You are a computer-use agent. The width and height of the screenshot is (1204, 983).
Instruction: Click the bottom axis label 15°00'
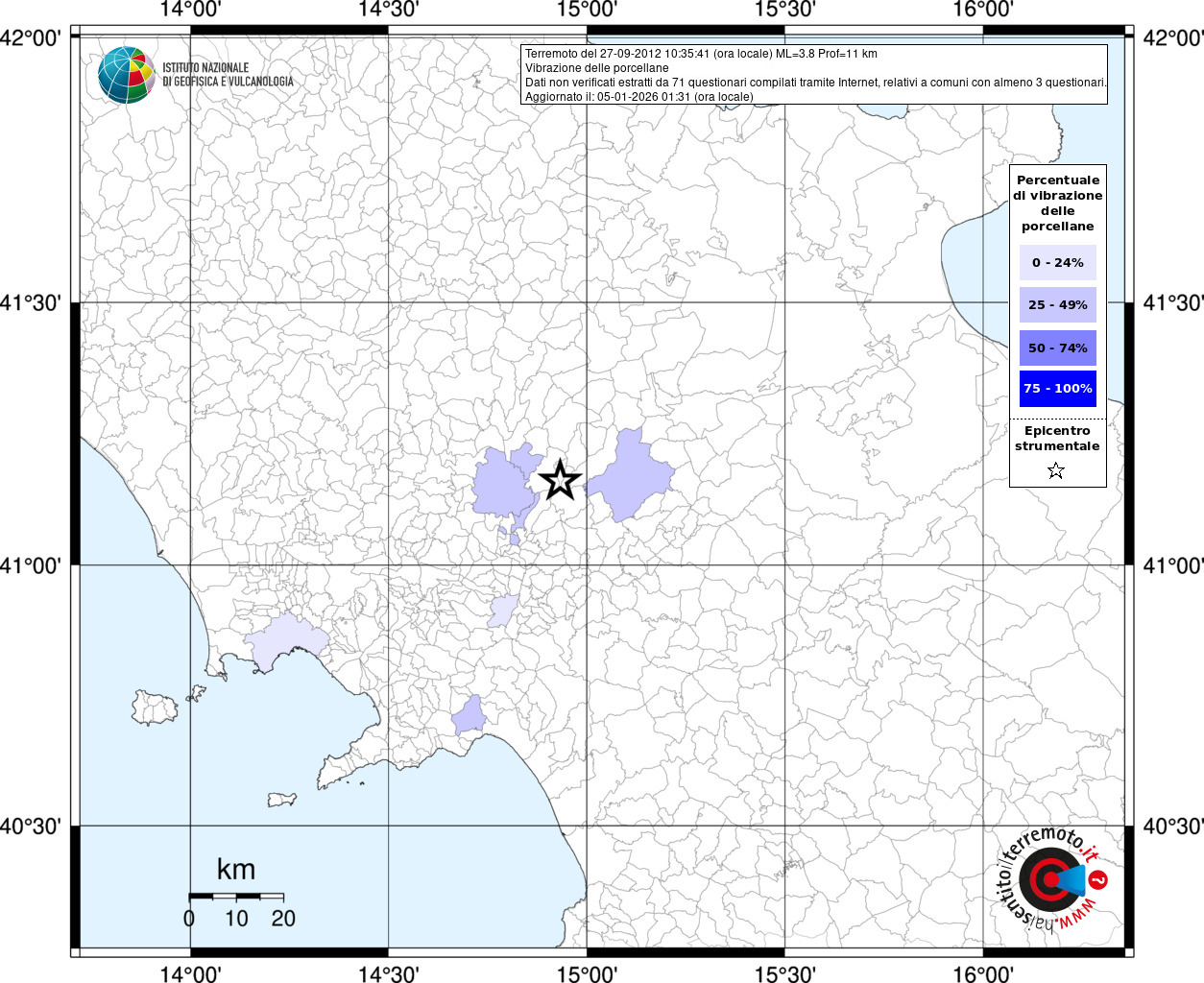[587, 974]
